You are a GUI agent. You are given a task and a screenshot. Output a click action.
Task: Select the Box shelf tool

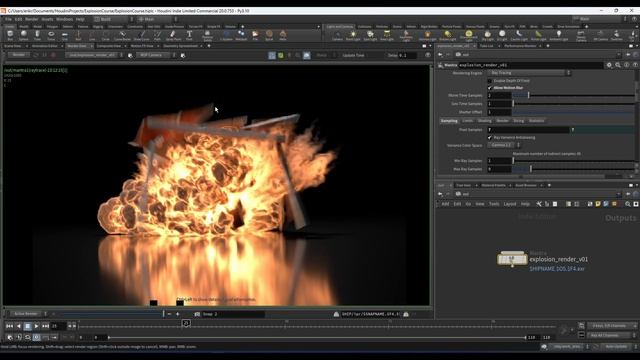coord(10,36)
